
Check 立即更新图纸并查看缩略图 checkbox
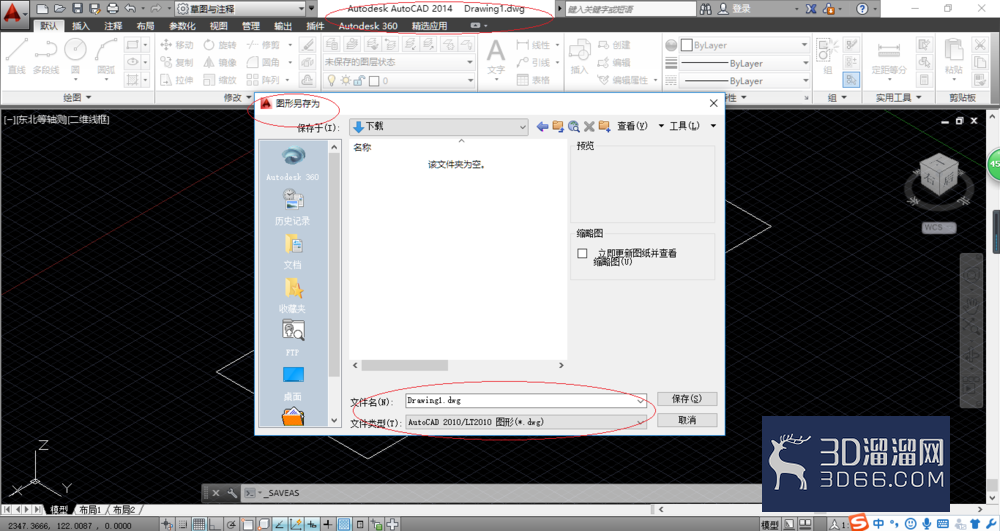coord(582,254)
